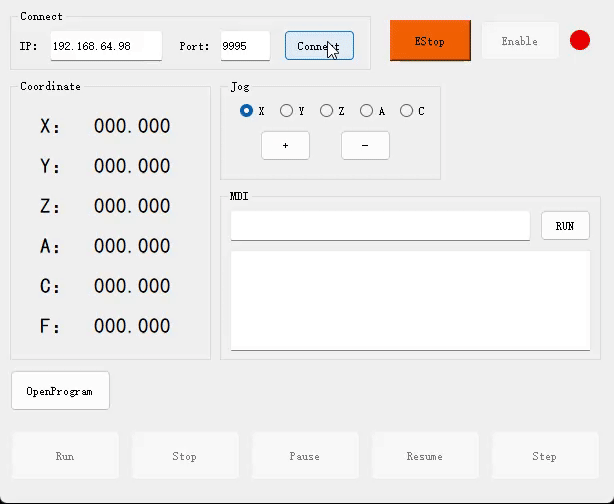Click the Resume program button

pyautogui.click(x=425, y=456)
